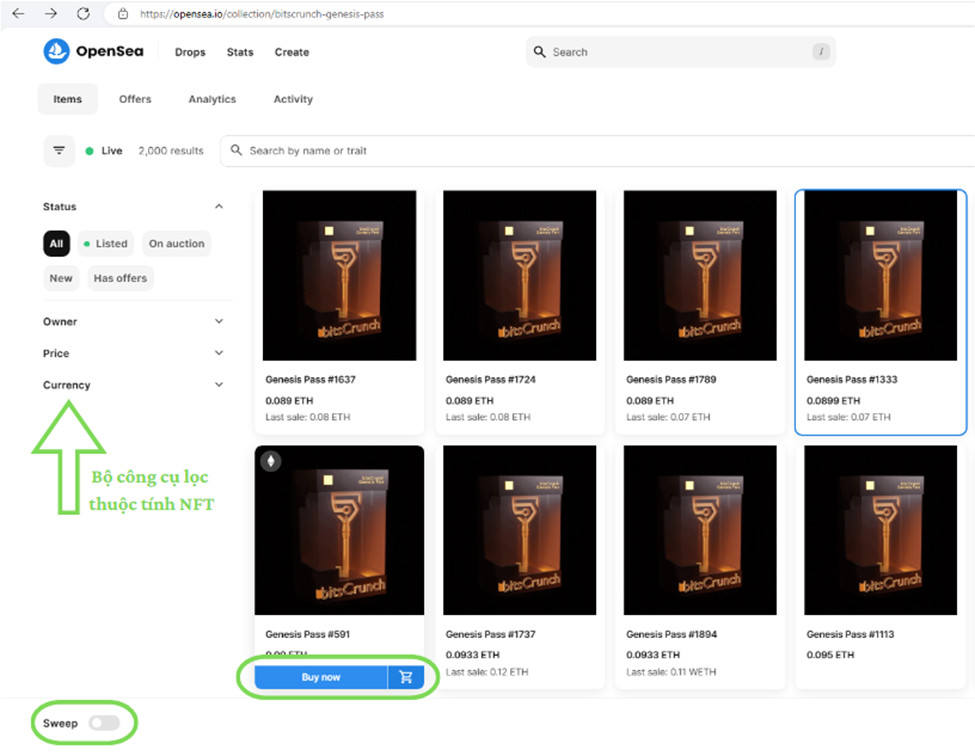Add Genesis Pass #591 to cart
975x756 pixels.
pyautogui.click(x=405, y=676)
